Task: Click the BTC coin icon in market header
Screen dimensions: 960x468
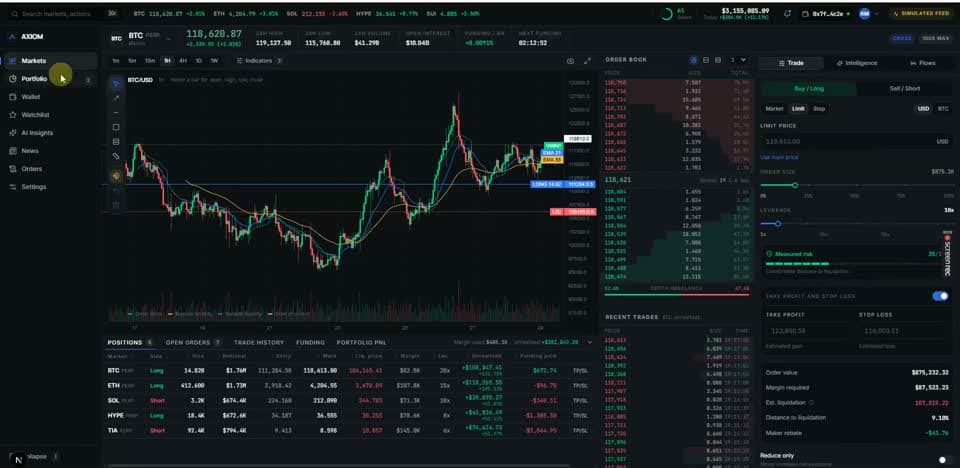Action: pyautogui.click(x=116, y=38)
